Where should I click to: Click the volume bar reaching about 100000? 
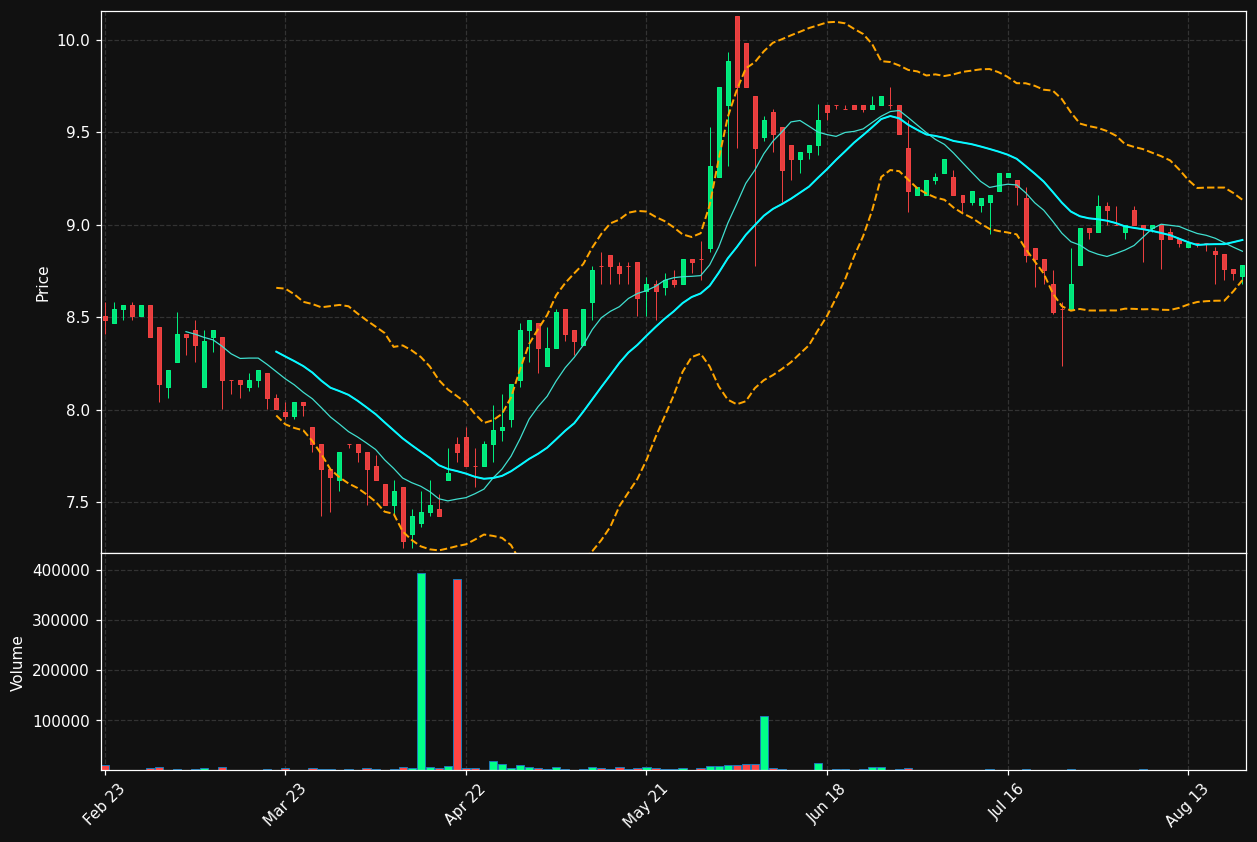pos(764,743)
